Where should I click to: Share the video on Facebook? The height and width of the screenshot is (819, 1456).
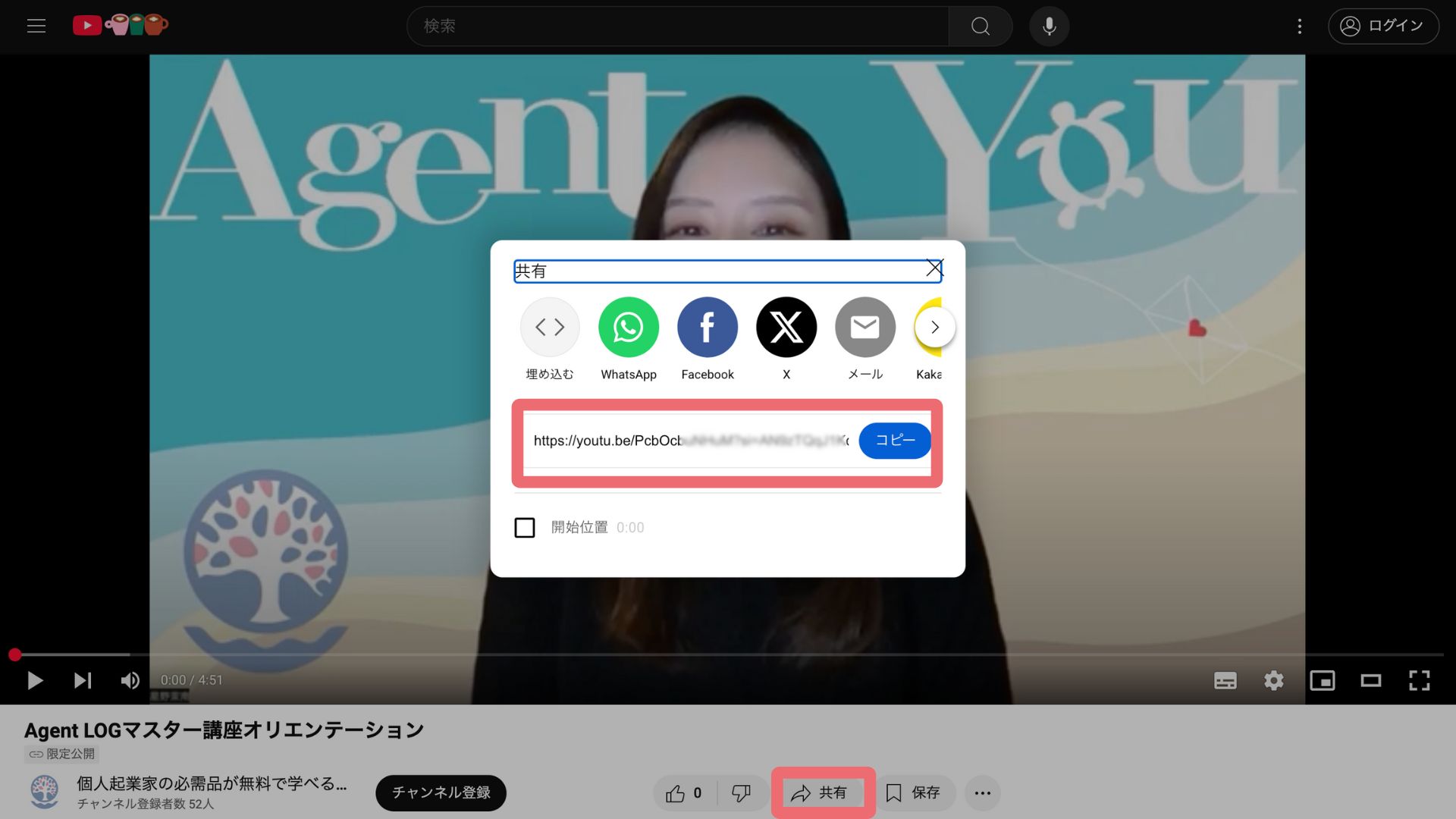click(708, 338)
